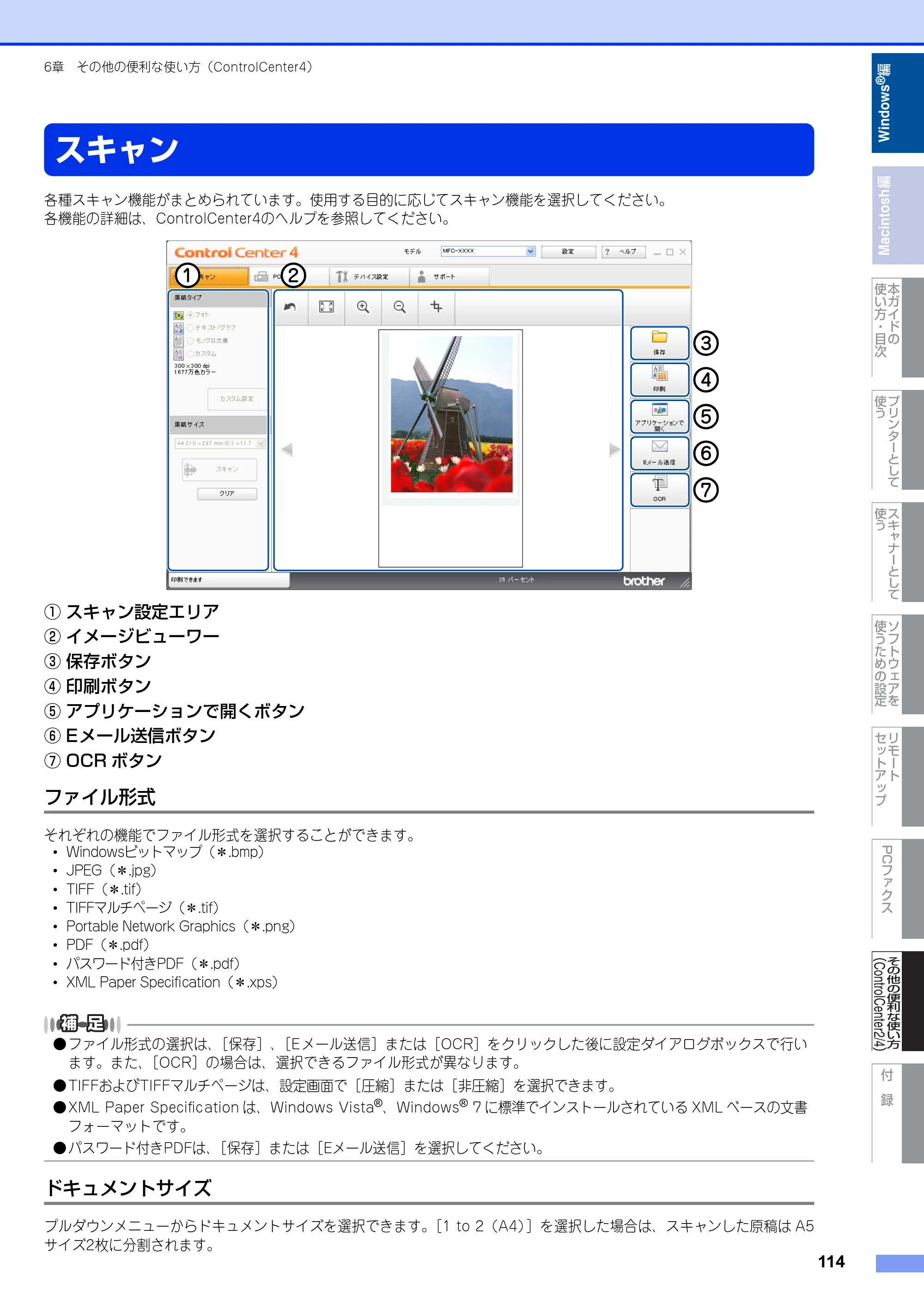Open PCファクス side tab
Screen dimensions: 924x1308
point(897,889)
